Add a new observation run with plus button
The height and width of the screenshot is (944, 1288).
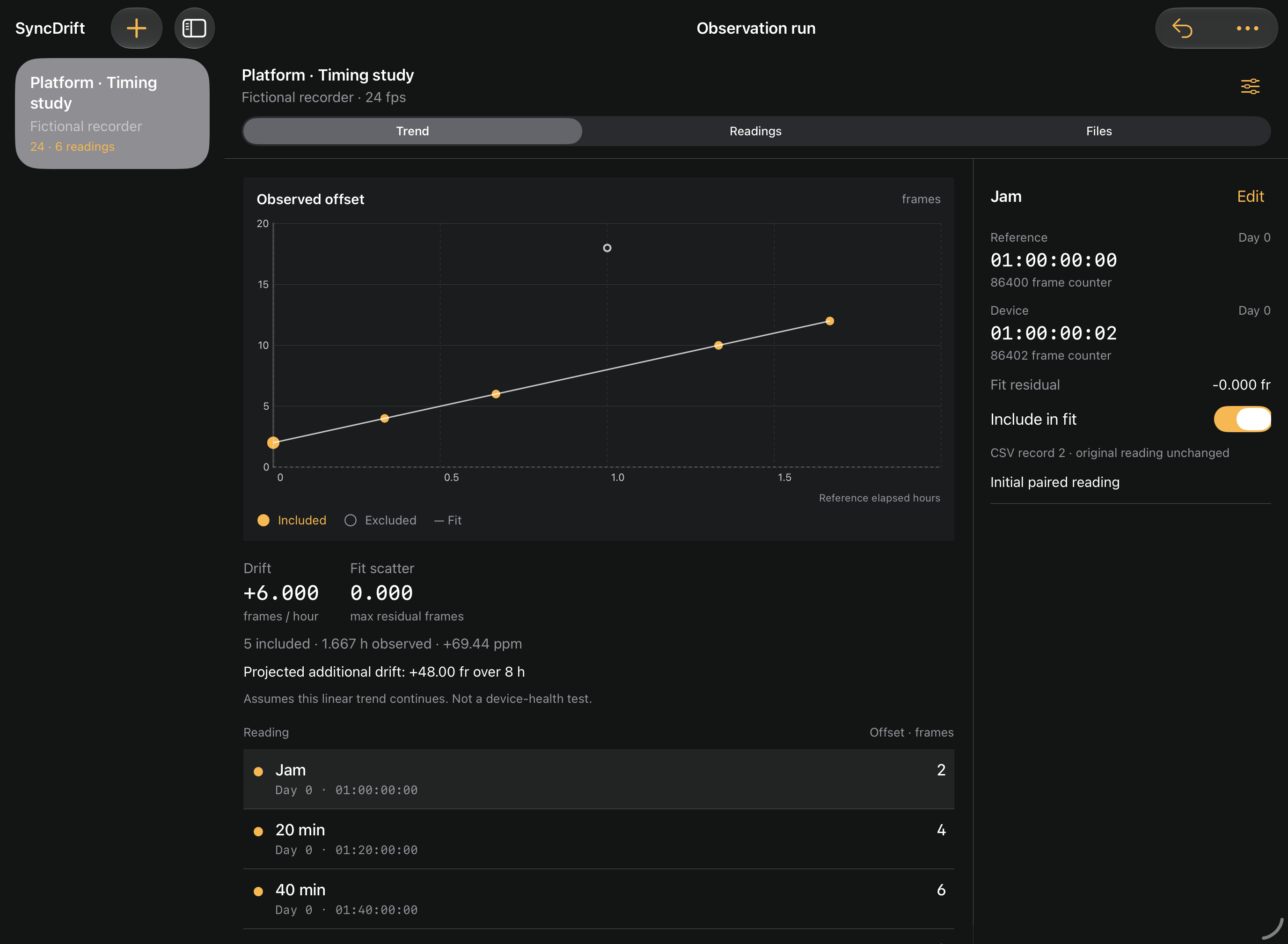point(136,28)
